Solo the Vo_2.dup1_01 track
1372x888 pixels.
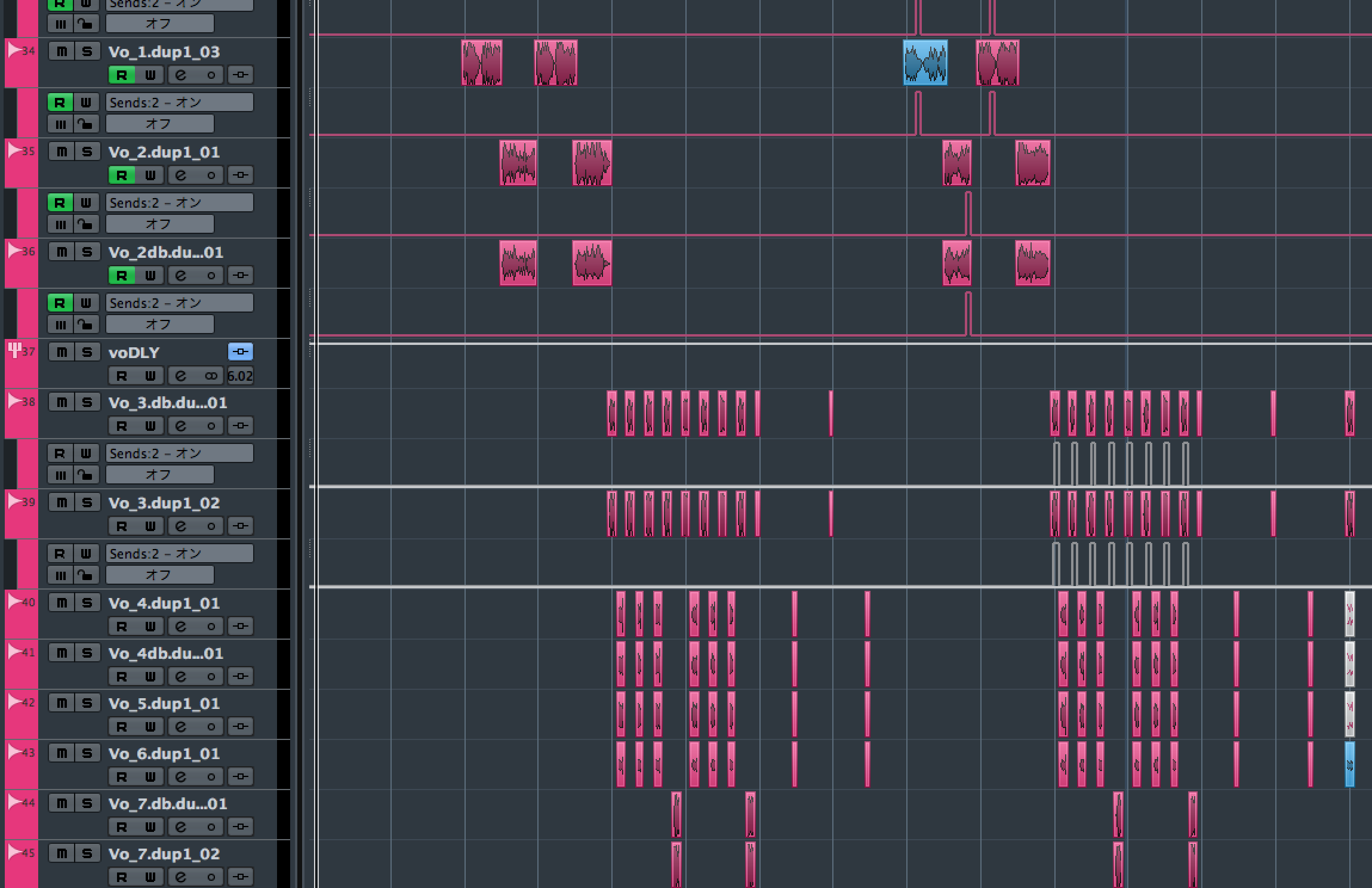coord(87,152)
